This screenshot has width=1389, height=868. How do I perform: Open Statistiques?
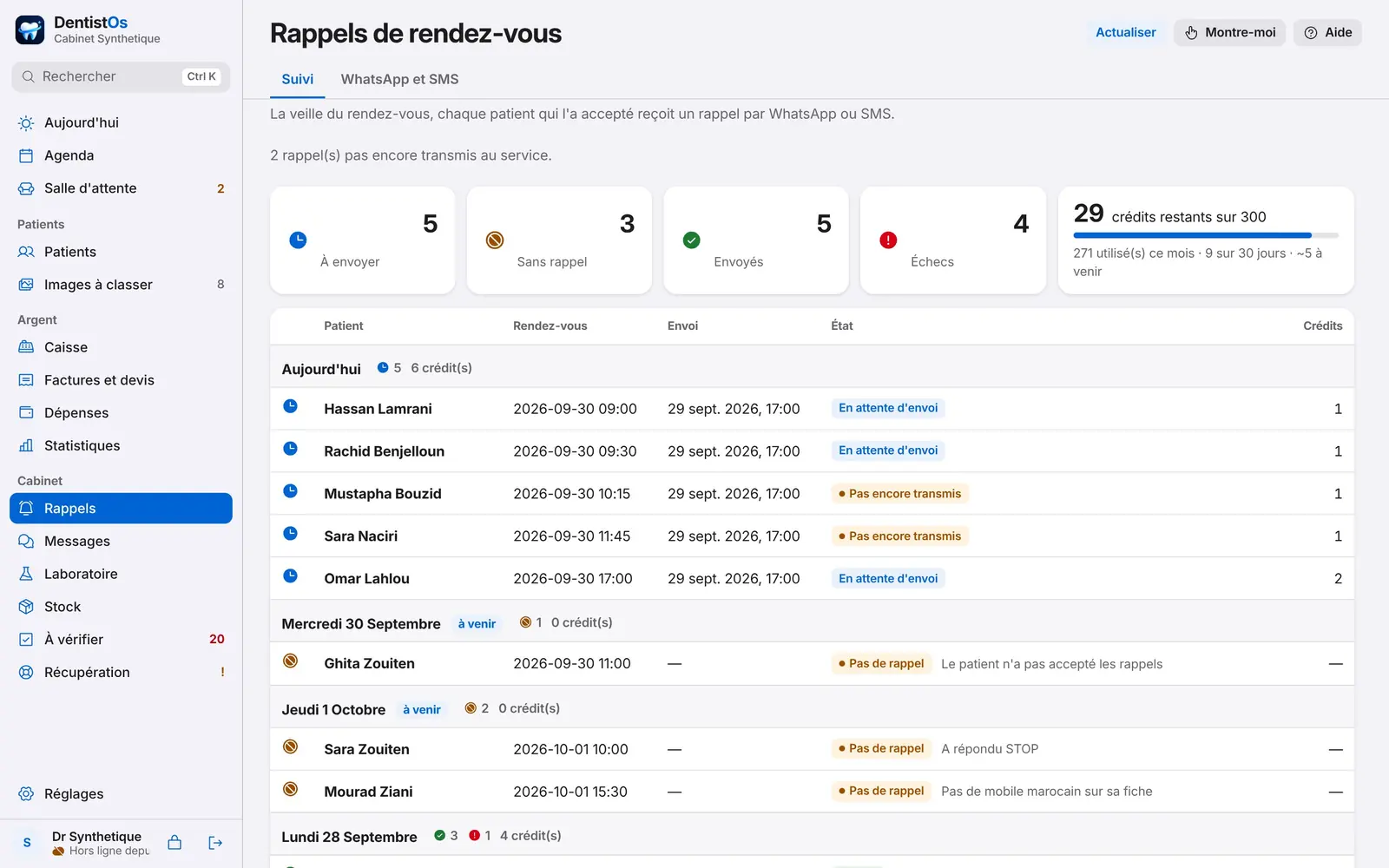(121, 445)
